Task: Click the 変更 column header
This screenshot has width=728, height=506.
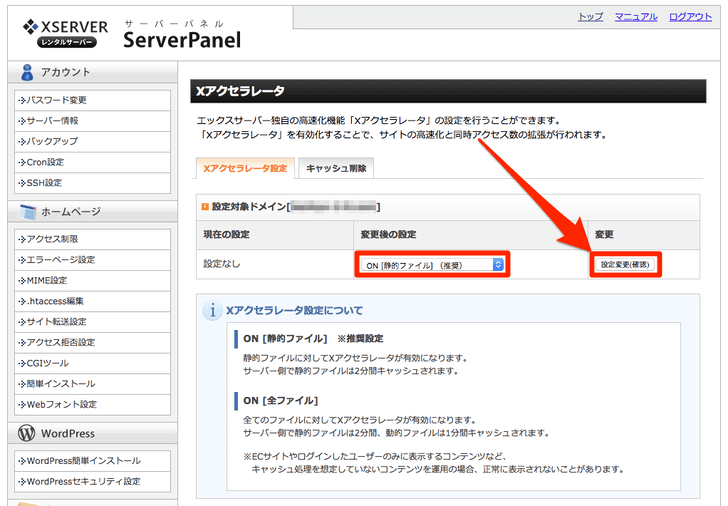Action: (644, 234)
